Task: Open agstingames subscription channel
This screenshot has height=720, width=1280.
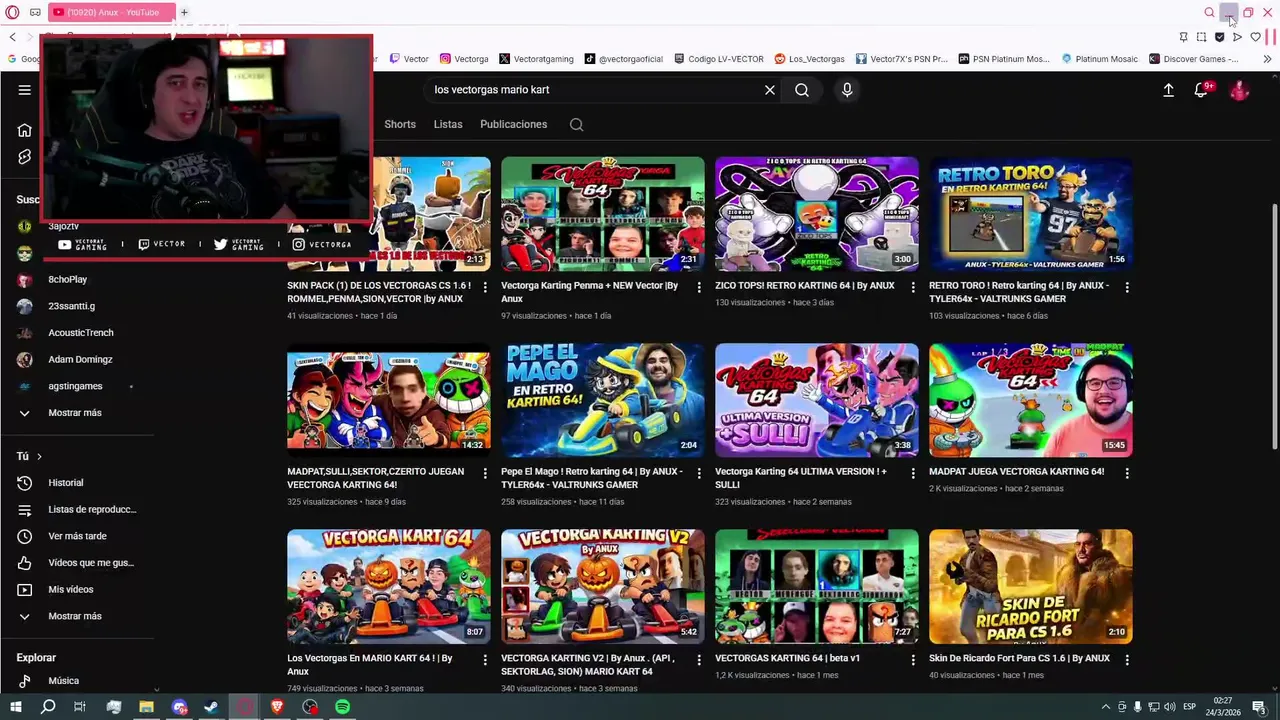Action: click(75, 386)
